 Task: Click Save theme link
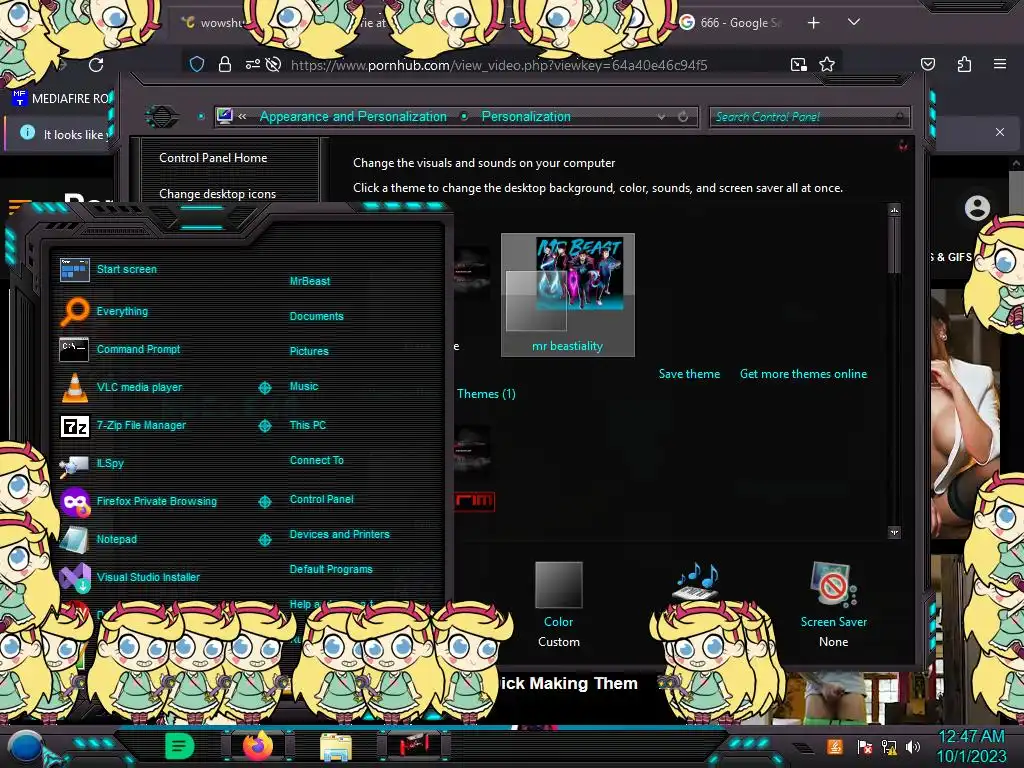(689, 374)
